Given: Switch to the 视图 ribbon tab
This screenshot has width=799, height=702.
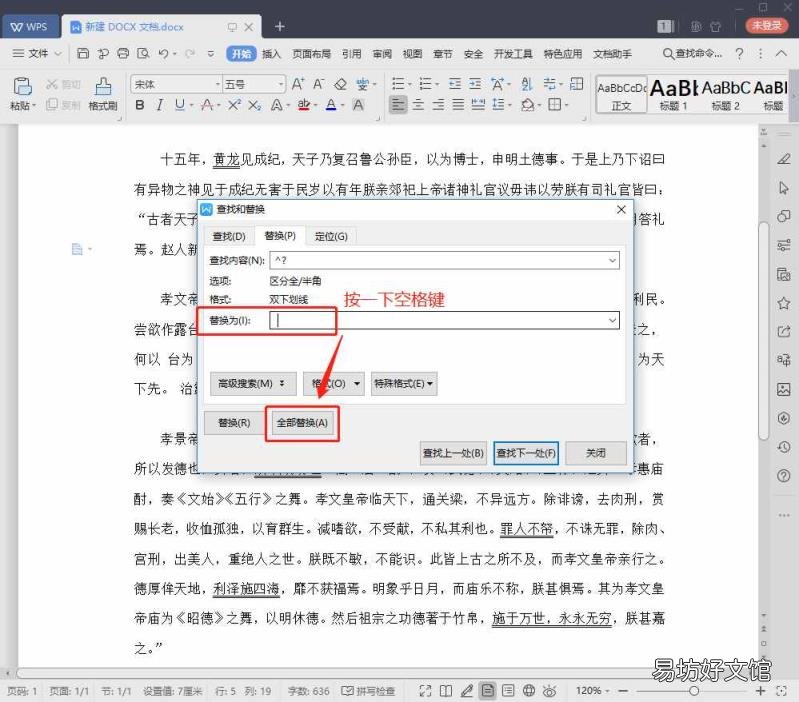Looking at the screenshot, I should [x=412, y=53].
